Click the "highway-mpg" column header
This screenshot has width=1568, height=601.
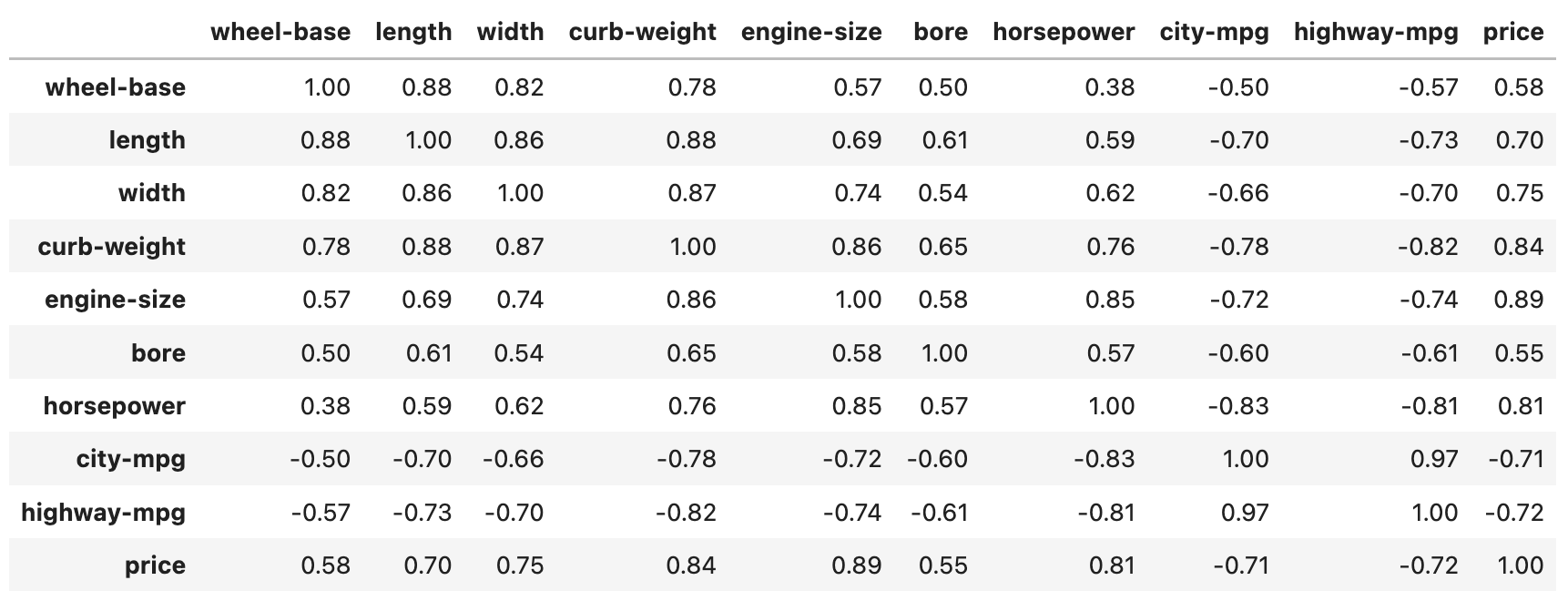point(1375,32)
